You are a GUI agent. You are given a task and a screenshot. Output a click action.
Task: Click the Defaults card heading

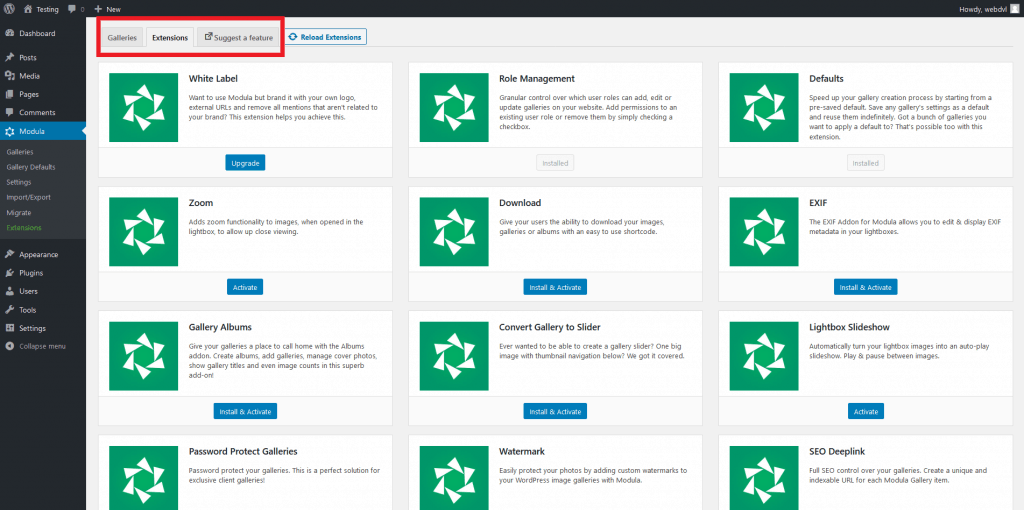[826, 78]
